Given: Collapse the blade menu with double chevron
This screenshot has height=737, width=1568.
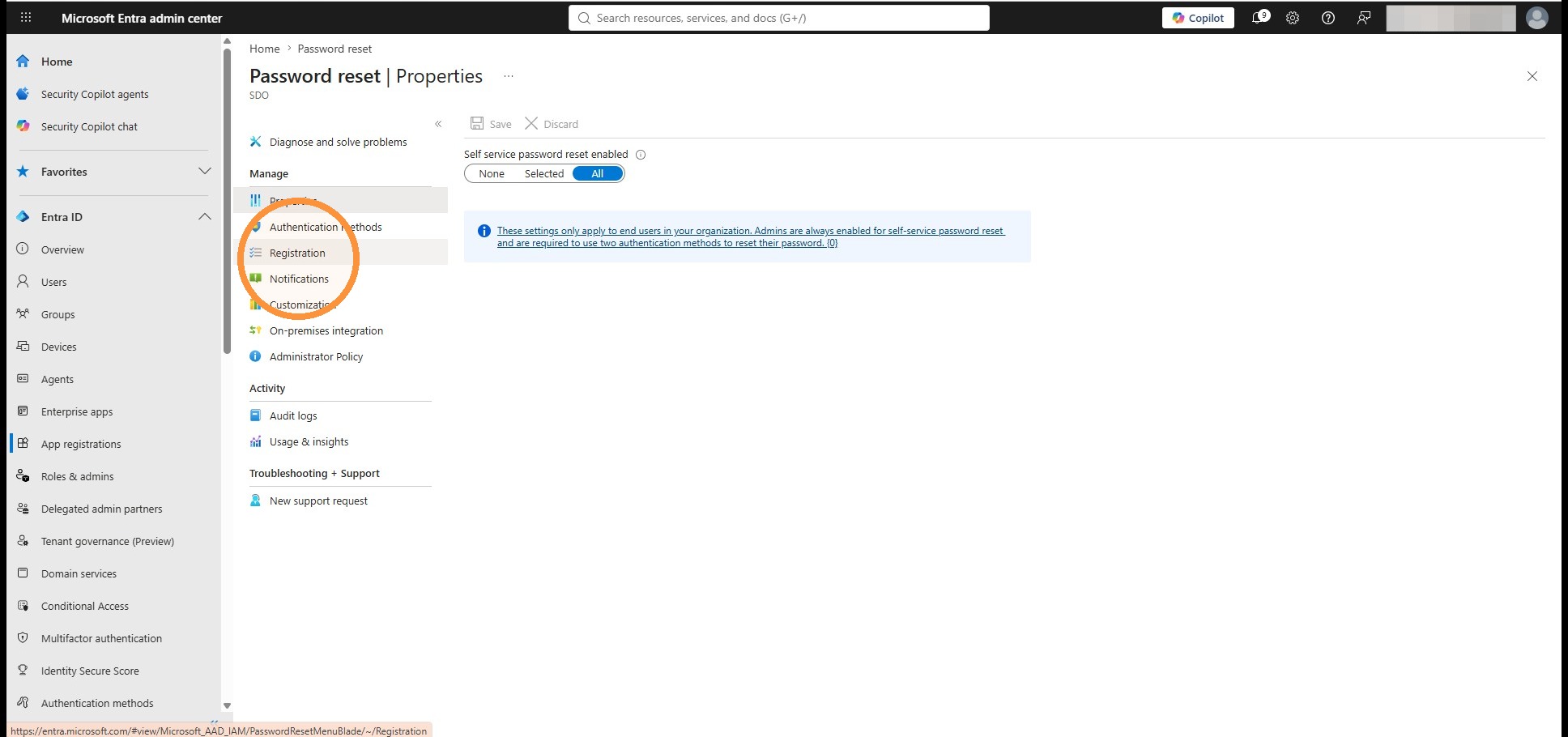Looking at the screenshot, I should (438, 124).
